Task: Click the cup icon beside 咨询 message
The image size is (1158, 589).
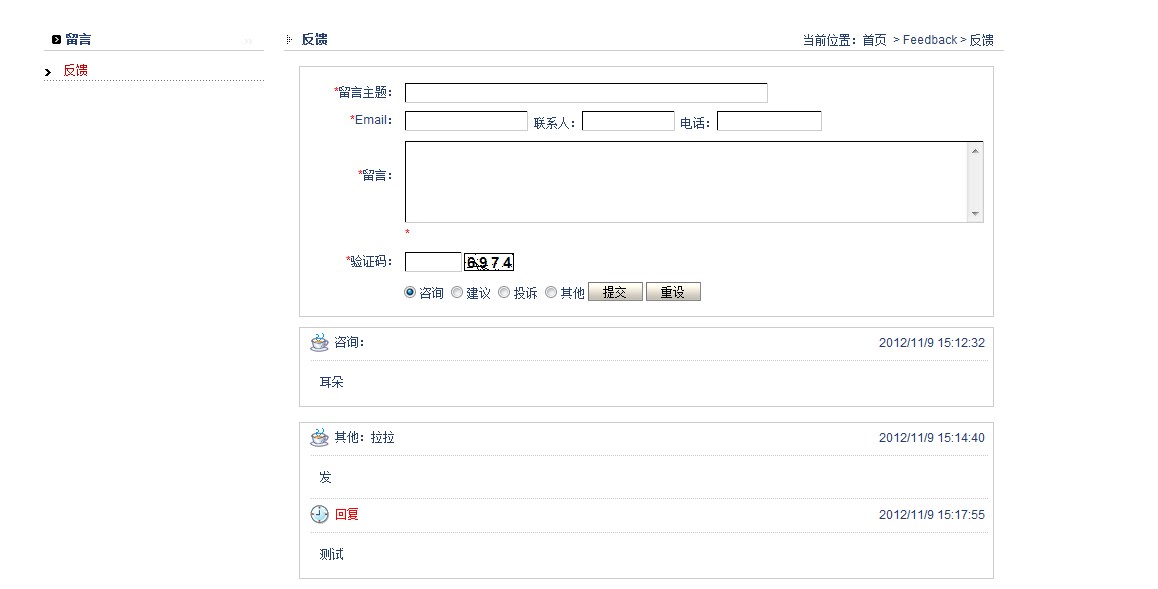Action: pyautogui.click(x=319, y=343)
